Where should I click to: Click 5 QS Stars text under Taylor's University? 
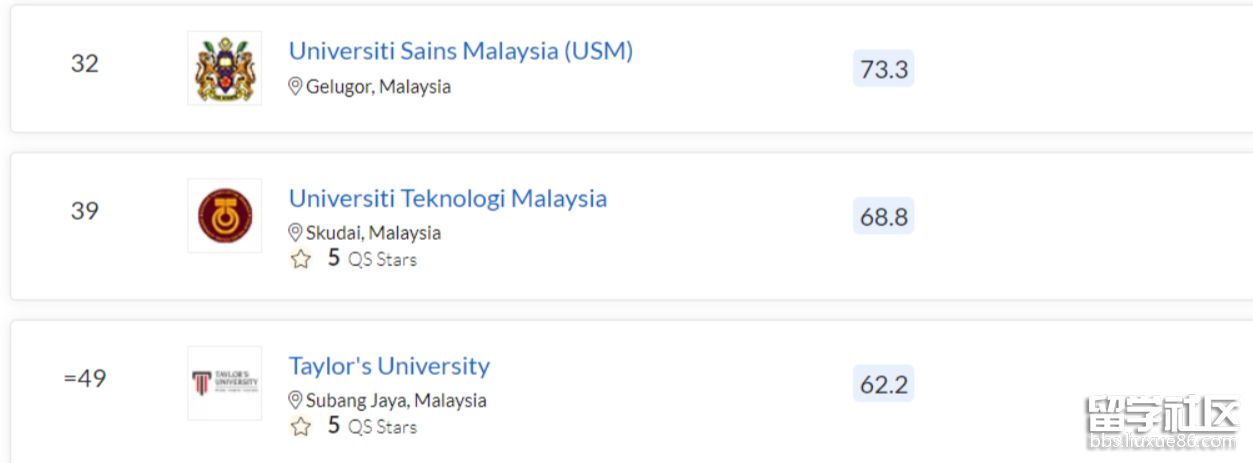point(372,427)
